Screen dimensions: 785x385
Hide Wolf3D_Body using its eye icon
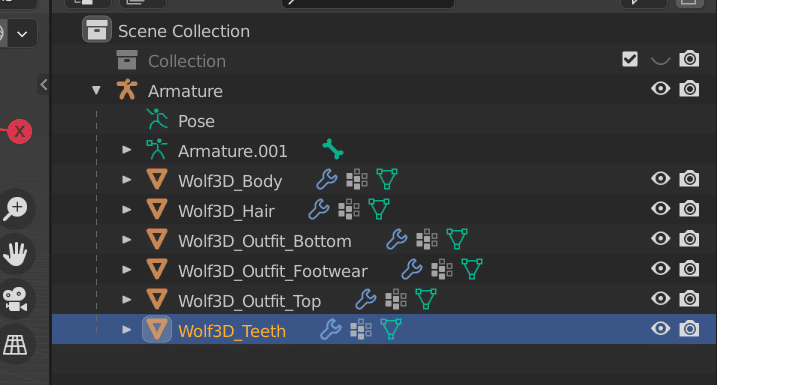(660, 179)
